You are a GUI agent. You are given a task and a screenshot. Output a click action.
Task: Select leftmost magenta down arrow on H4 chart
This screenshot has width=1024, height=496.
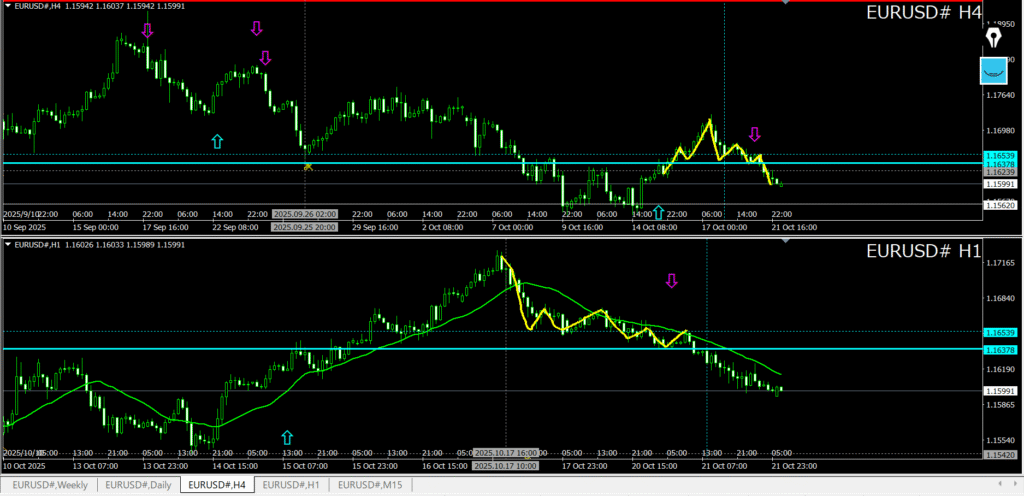point(147,31)
